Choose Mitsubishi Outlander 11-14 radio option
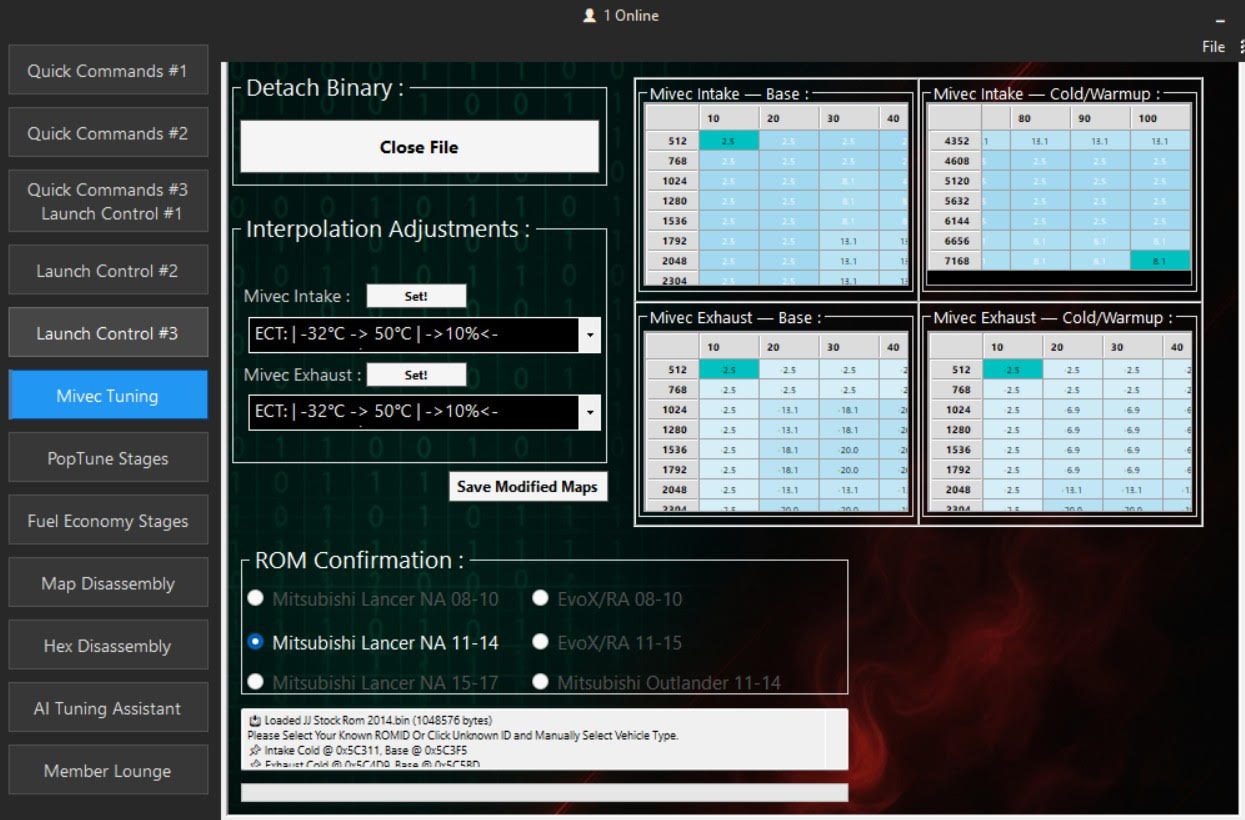 pos(541,682)
